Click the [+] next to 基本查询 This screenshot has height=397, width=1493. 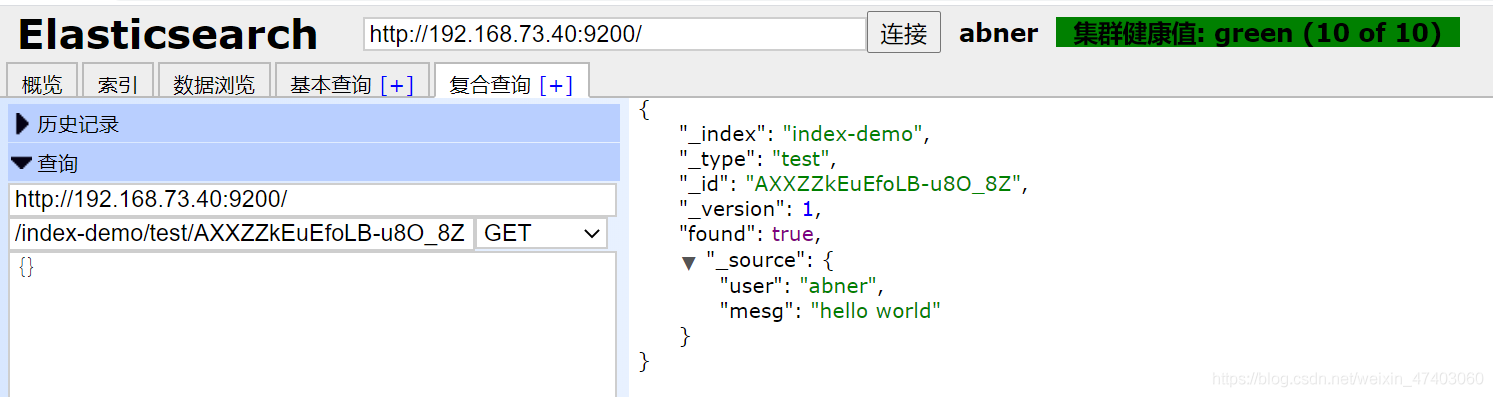coord(396,85)
